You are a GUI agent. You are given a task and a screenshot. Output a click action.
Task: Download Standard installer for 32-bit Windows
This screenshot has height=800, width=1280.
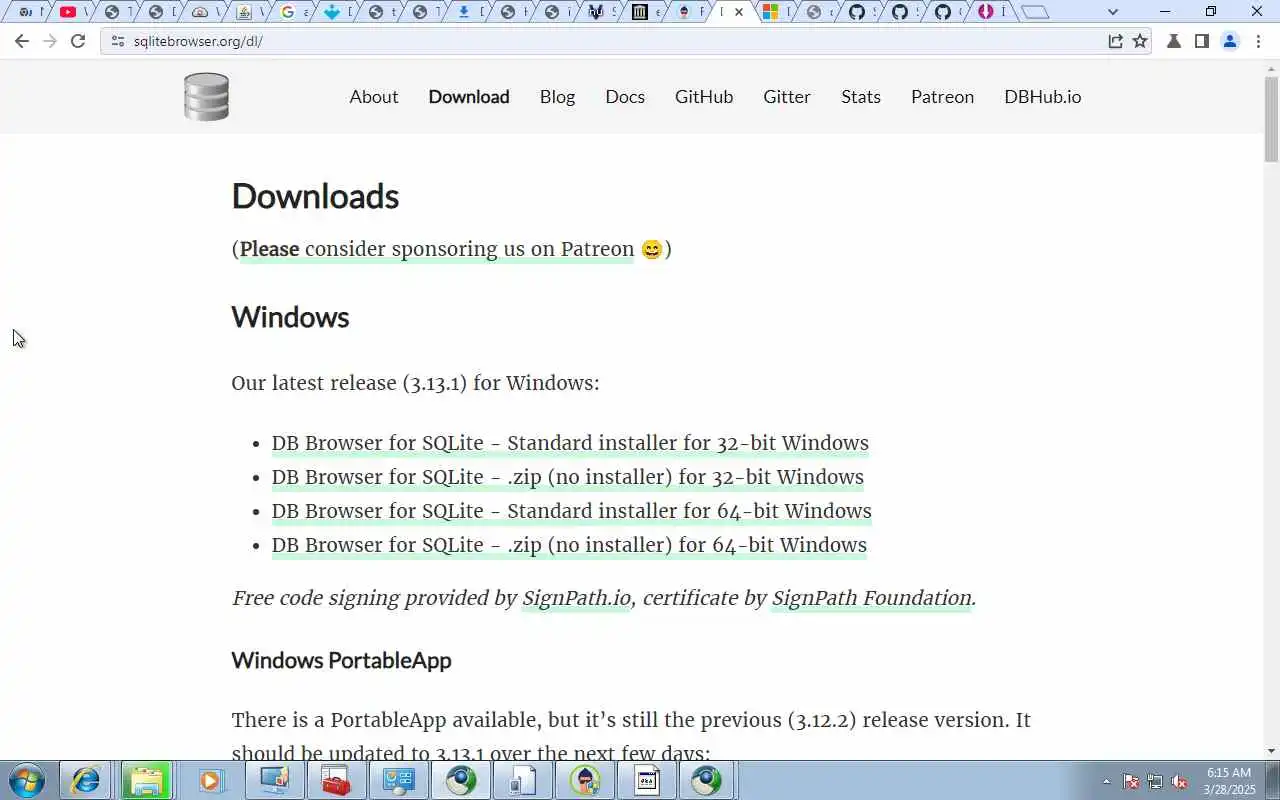(570, 443)
